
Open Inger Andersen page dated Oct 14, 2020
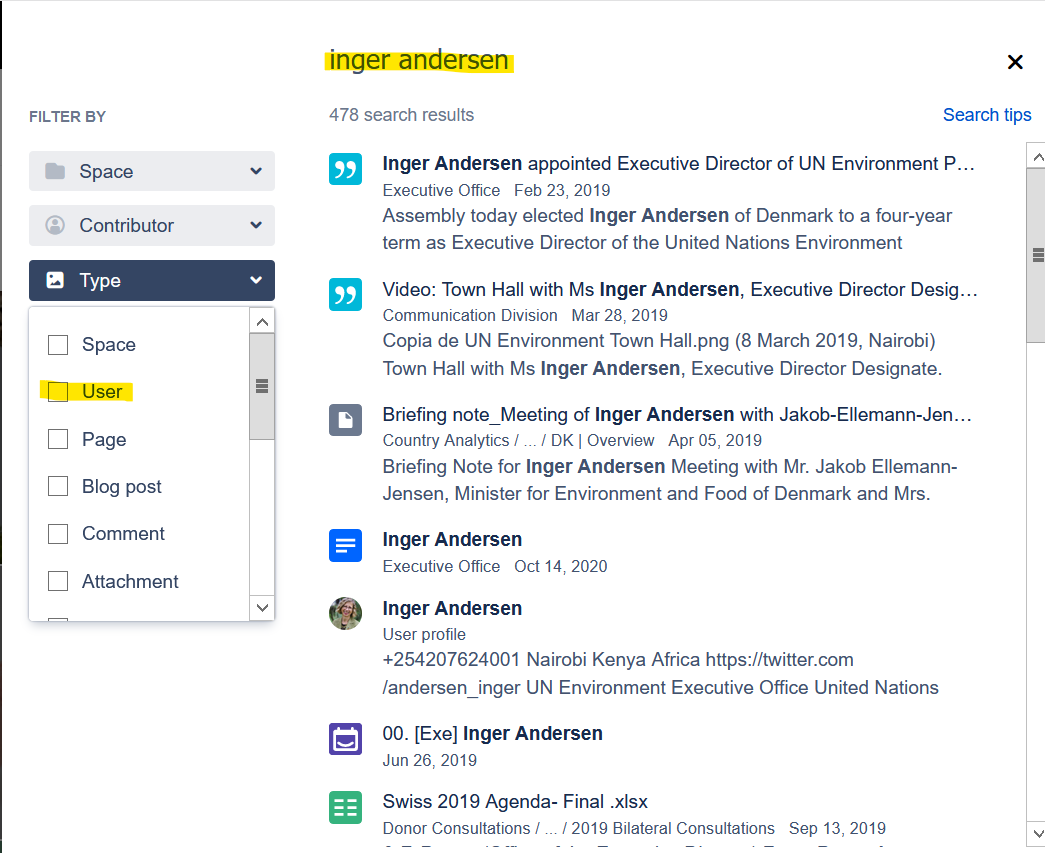[452, 539]
